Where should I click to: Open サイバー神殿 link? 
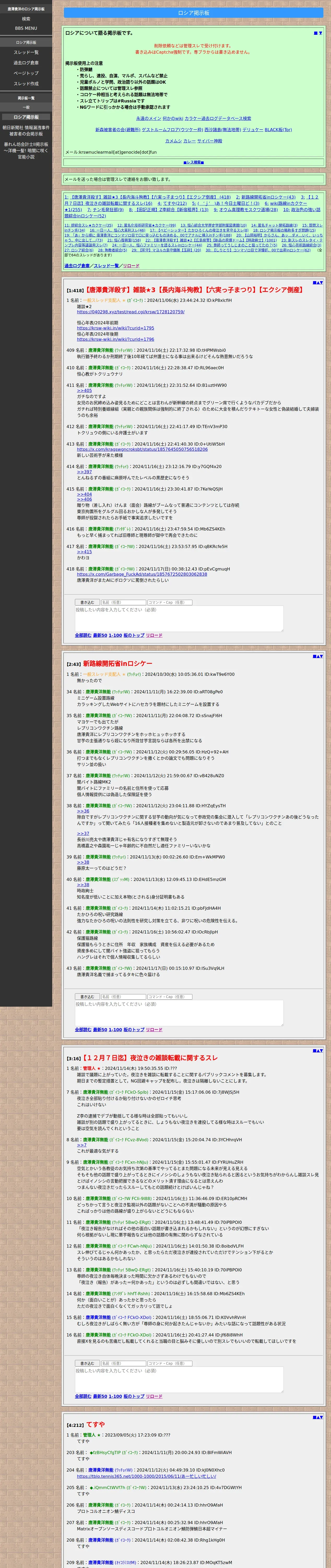[x=209, y=141]
